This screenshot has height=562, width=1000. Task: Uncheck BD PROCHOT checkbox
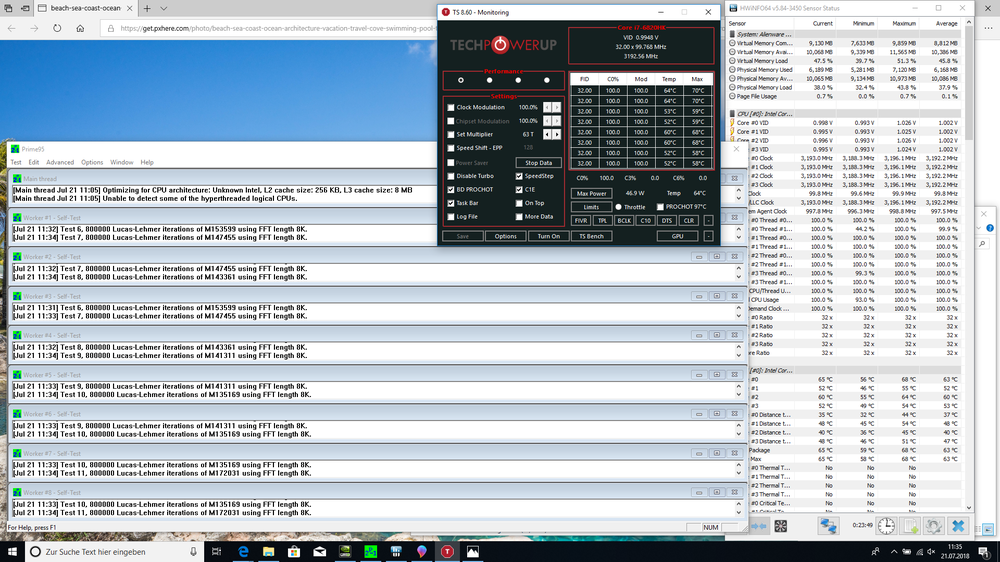pyautogui.click(x=451, y=189)
